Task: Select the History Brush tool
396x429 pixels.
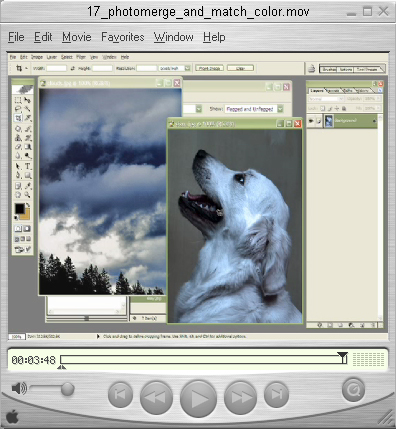Action: [28, 138]
